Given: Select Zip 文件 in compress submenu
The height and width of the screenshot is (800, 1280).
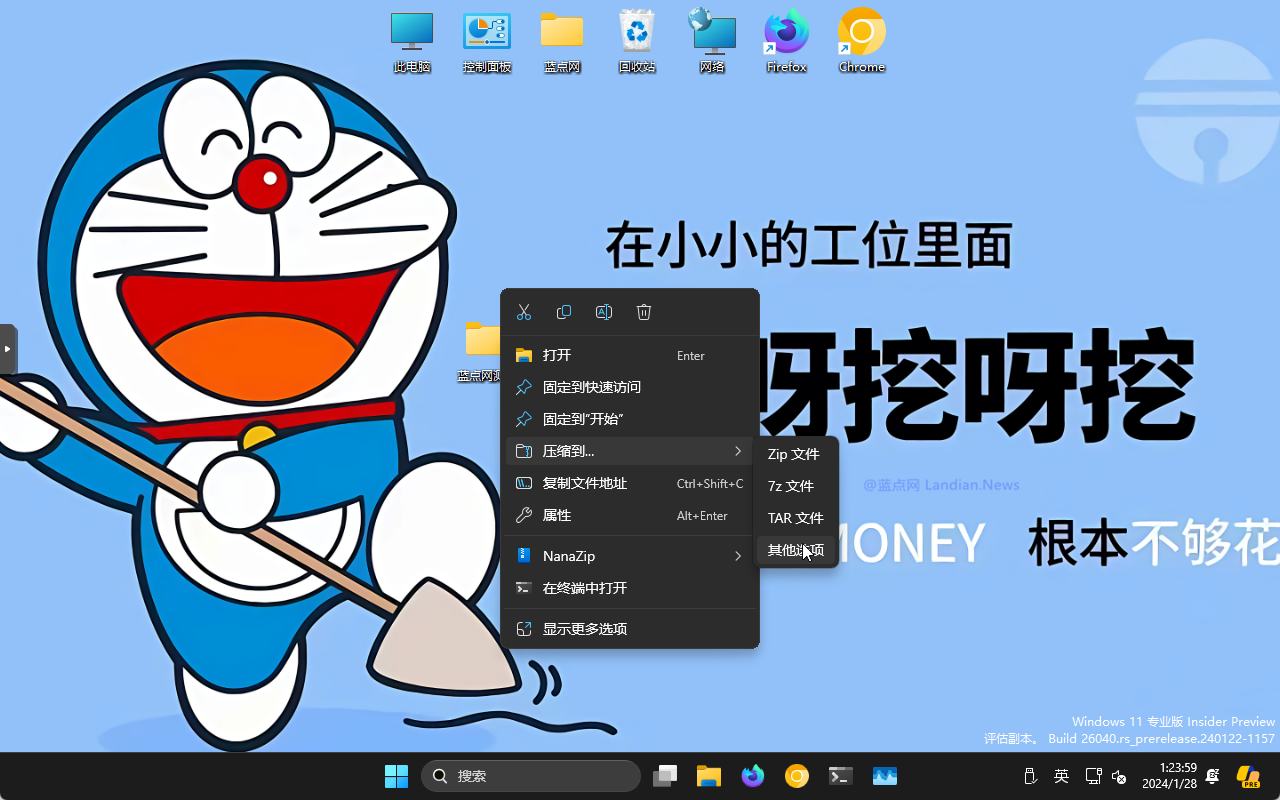Looking at the screenshot, I should [x=796, y=454].
